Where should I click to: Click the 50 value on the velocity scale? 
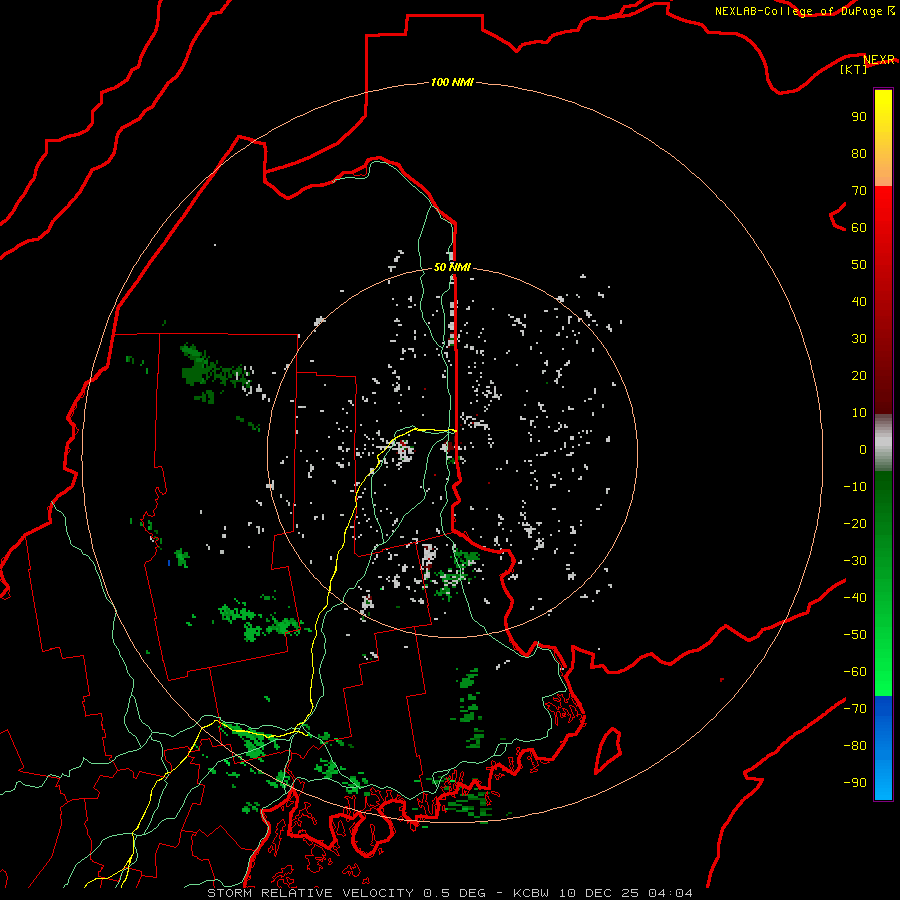[859, 265]
